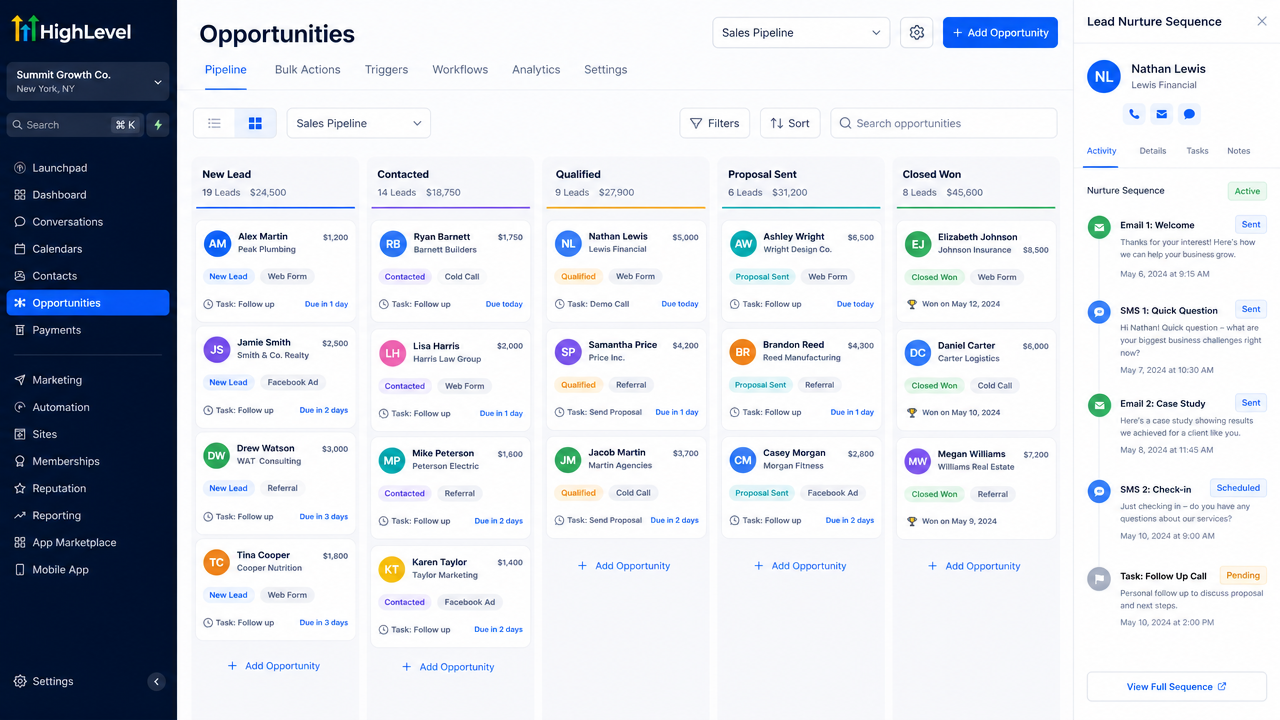The width and height of the screenshot is (1280, 720).
Task: Click the Email 1: Welcome envelope icon
Action: coord(1099,227)
